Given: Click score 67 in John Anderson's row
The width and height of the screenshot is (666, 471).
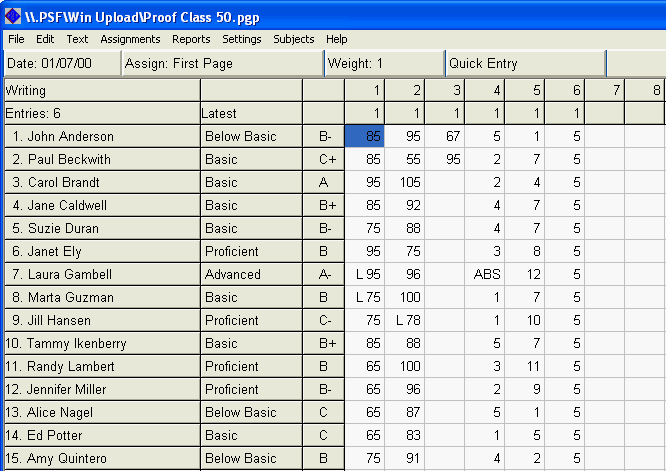Looking at the screenshot, I should 445,136.
